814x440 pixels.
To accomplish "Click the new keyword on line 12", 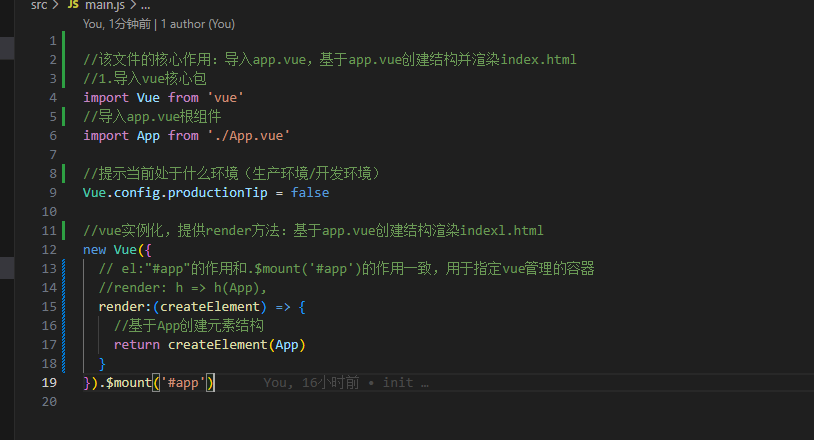I will click(x=94, y=250).
